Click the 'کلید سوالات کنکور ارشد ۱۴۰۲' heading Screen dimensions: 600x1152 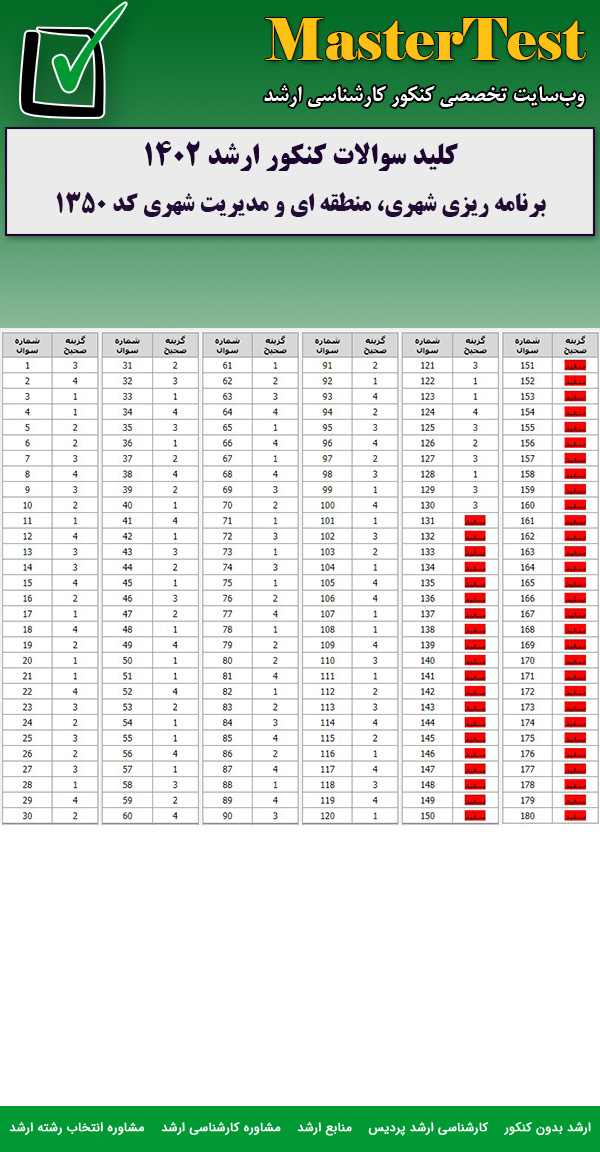point(300,156)
